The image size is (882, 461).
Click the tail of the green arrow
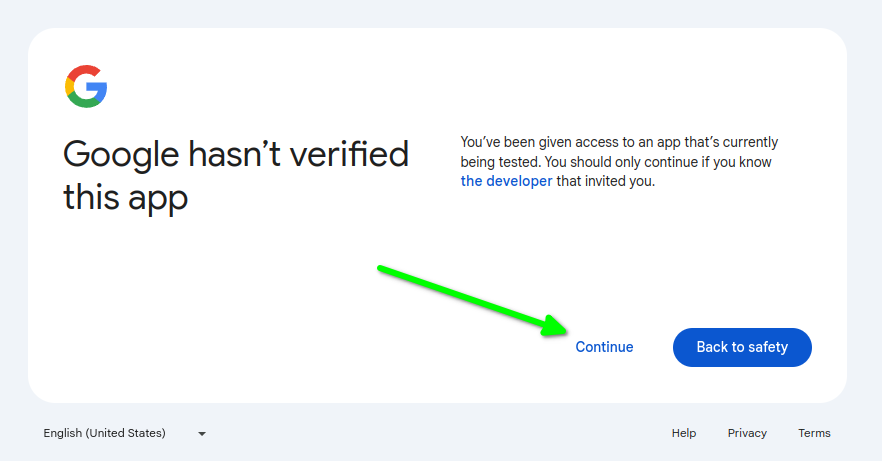[382, 269]
